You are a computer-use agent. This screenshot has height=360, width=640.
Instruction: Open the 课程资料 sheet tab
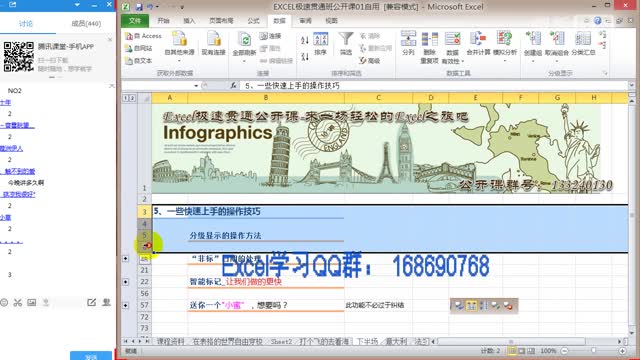point(170,341)
